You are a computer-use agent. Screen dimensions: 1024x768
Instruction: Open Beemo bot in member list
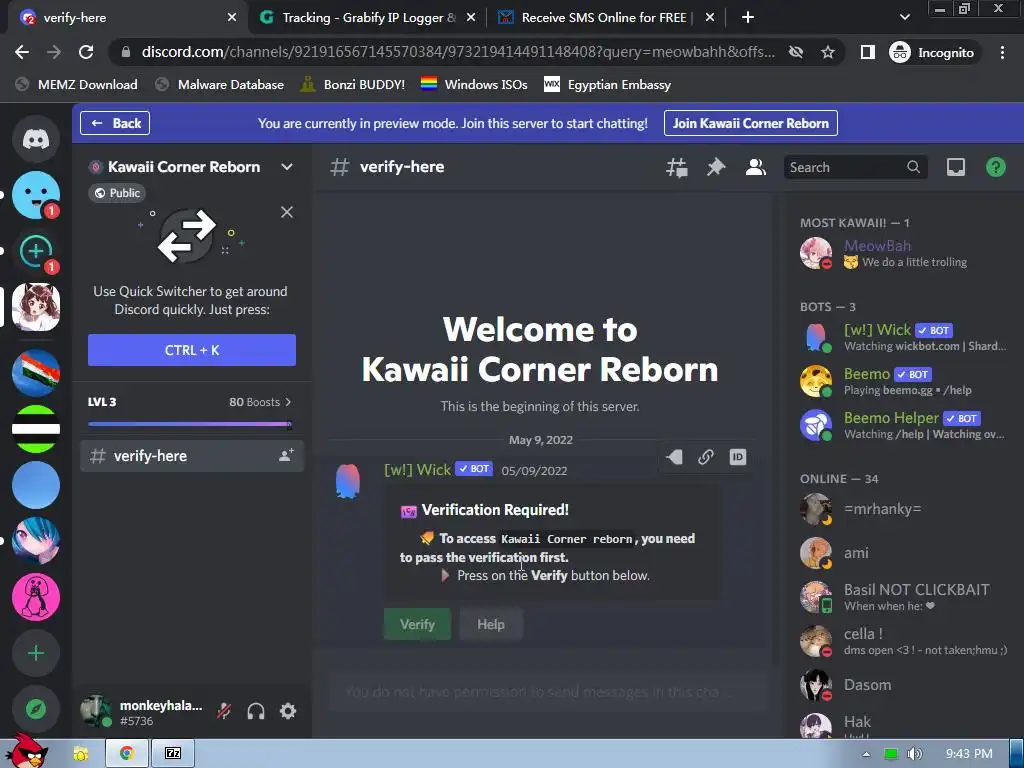pos(904,381)
